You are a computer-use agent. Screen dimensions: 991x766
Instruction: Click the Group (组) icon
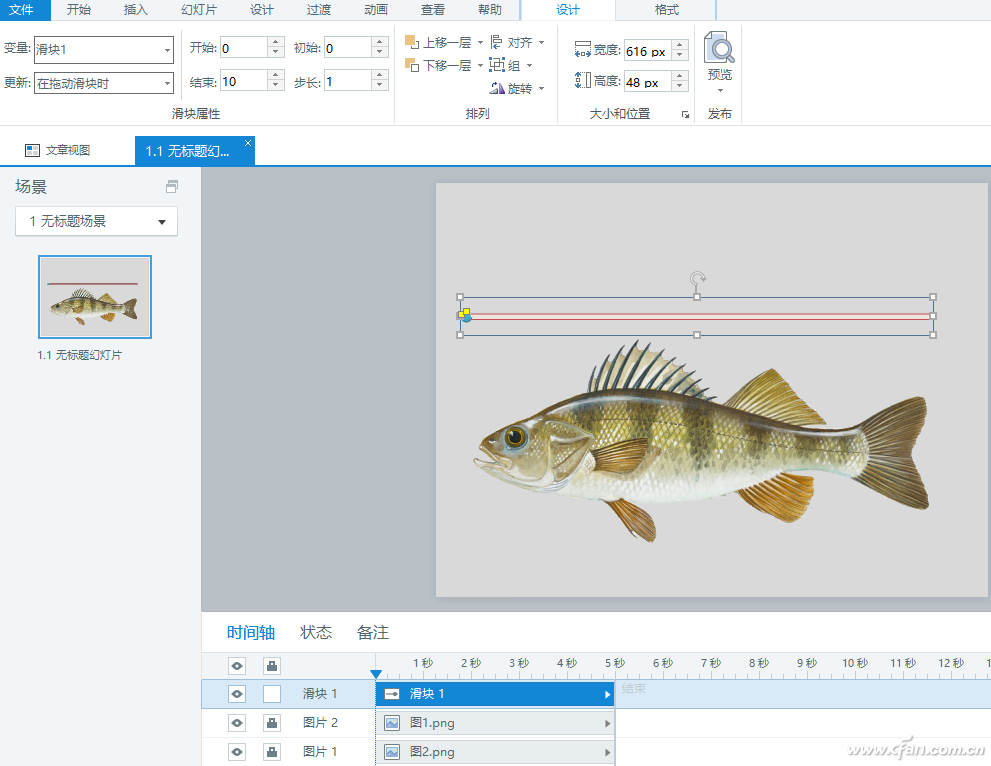click(x=497, y=65)
